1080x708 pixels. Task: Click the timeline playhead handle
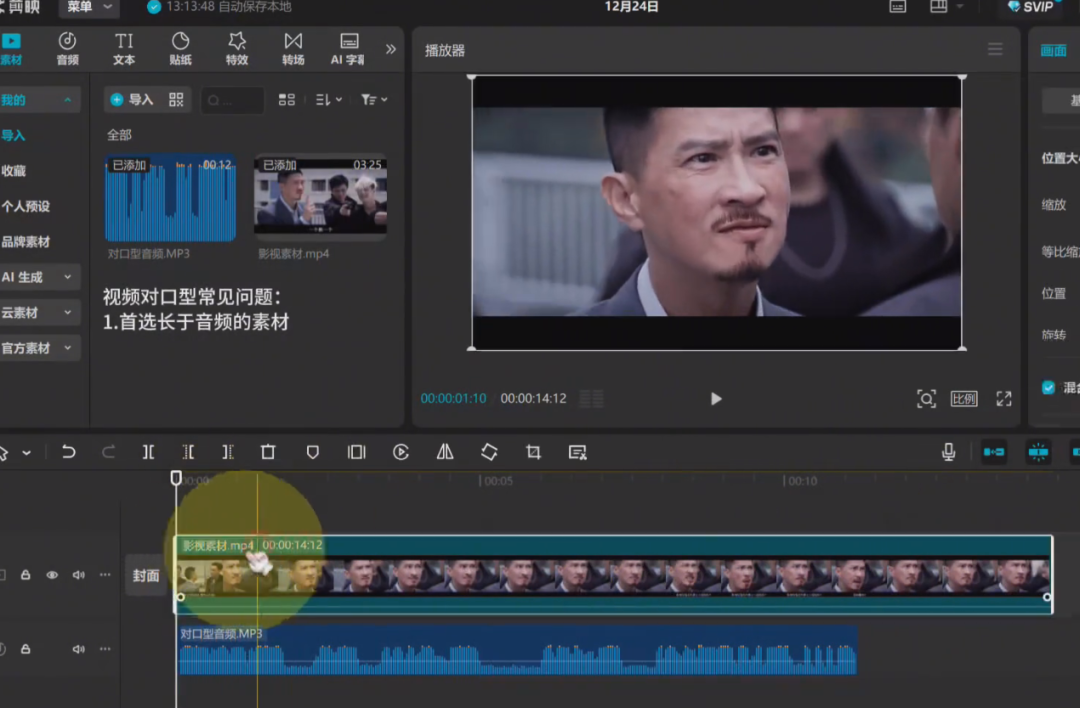[176, 477]
